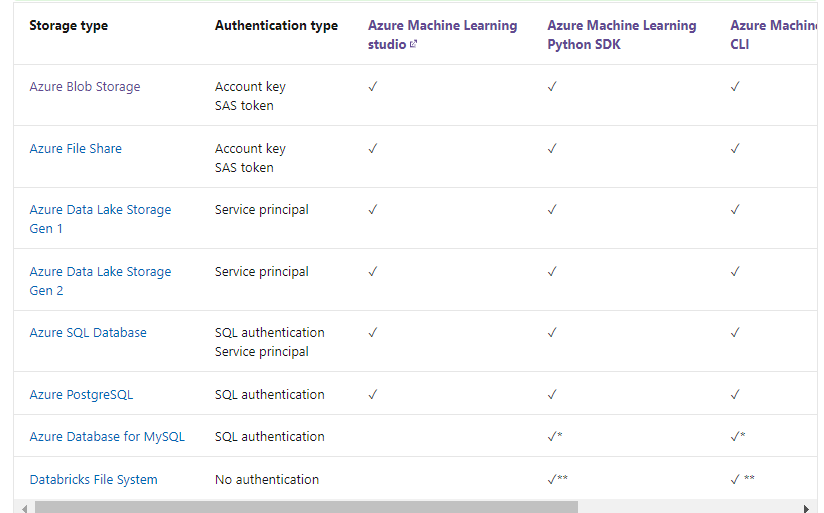Image resolution: width=824 pixels, height=513 pixels.
Task: Open Azure Machine Learning studio header link
Action: pos(442,26)
